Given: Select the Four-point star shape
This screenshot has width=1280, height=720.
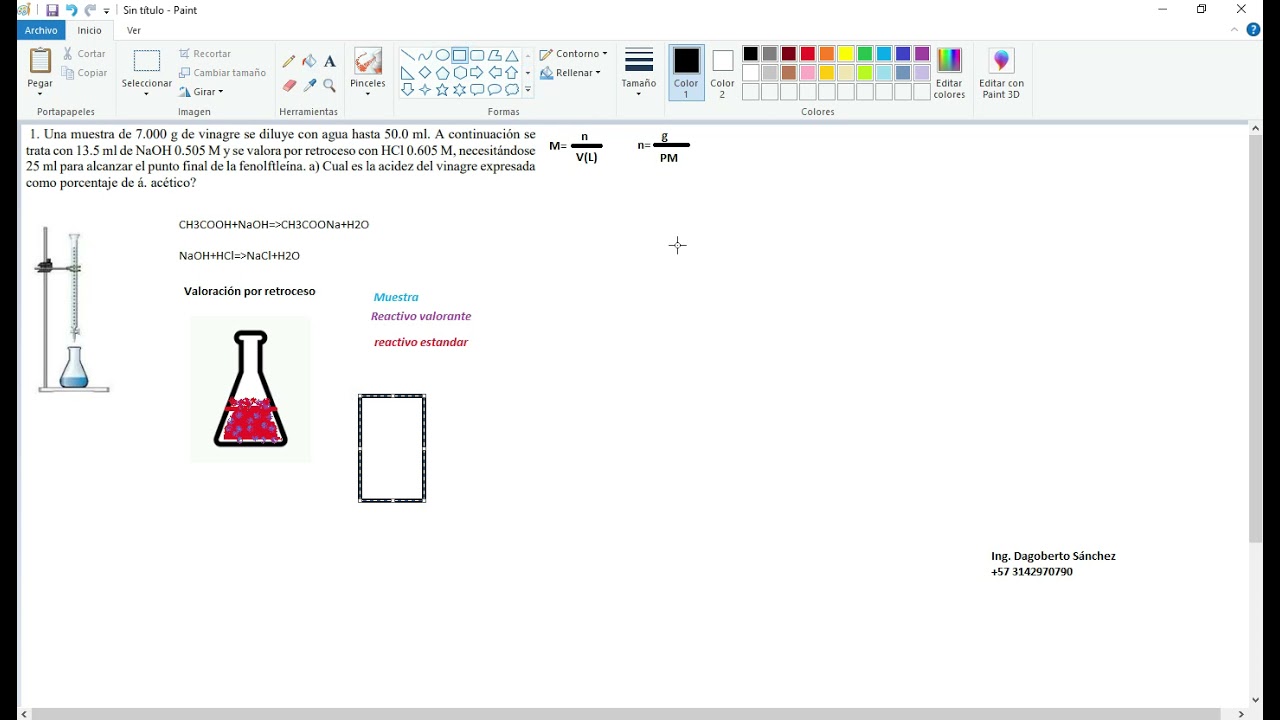Looking at the screenshot, I should [425, 90].
